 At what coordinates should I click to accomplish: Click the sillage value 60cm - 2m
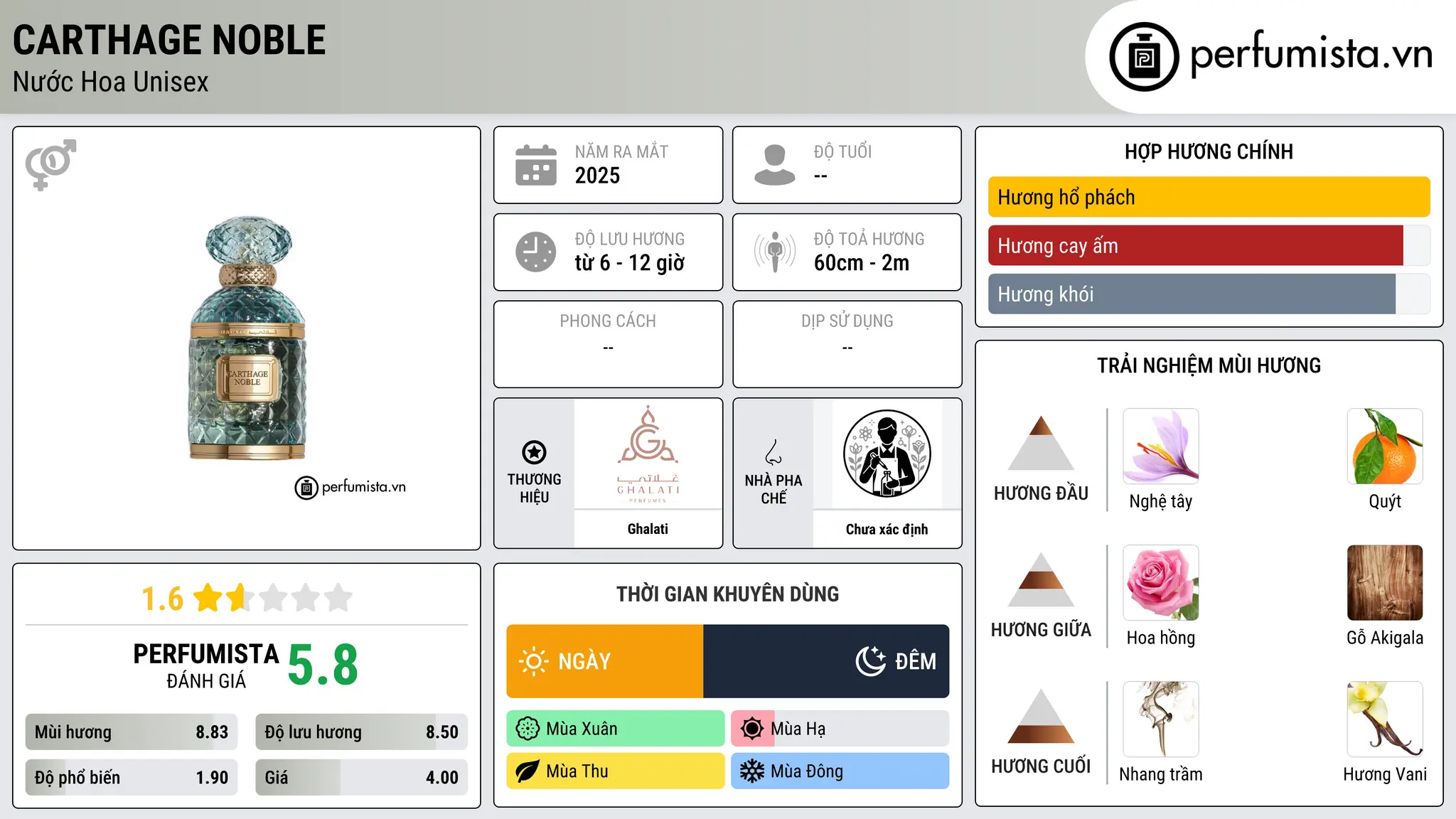click(x=862, y=263)
